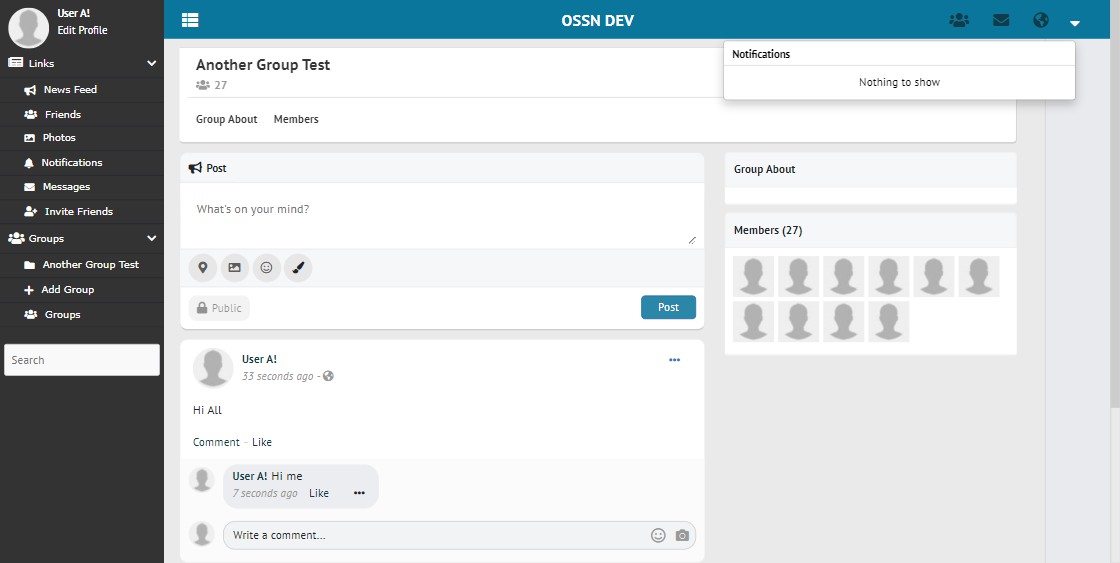Attach a photo using the image icon

[x=235, y=268]
